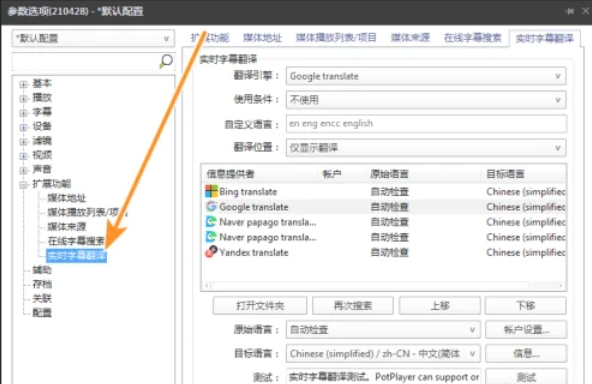592x384 pixels.
Task: Click the provider list horizontal scrollbar
Action: click(383, 285)
